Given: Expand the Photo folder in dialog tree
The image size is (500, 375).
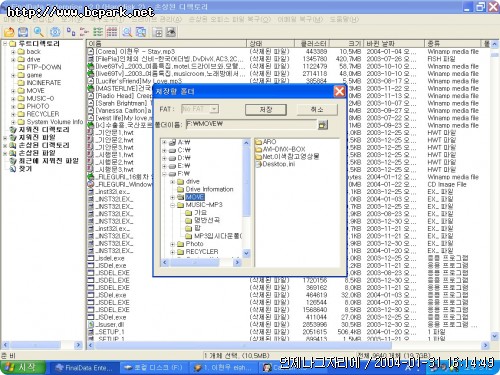Looking at the screenshot, I should (x=172, y=244).
